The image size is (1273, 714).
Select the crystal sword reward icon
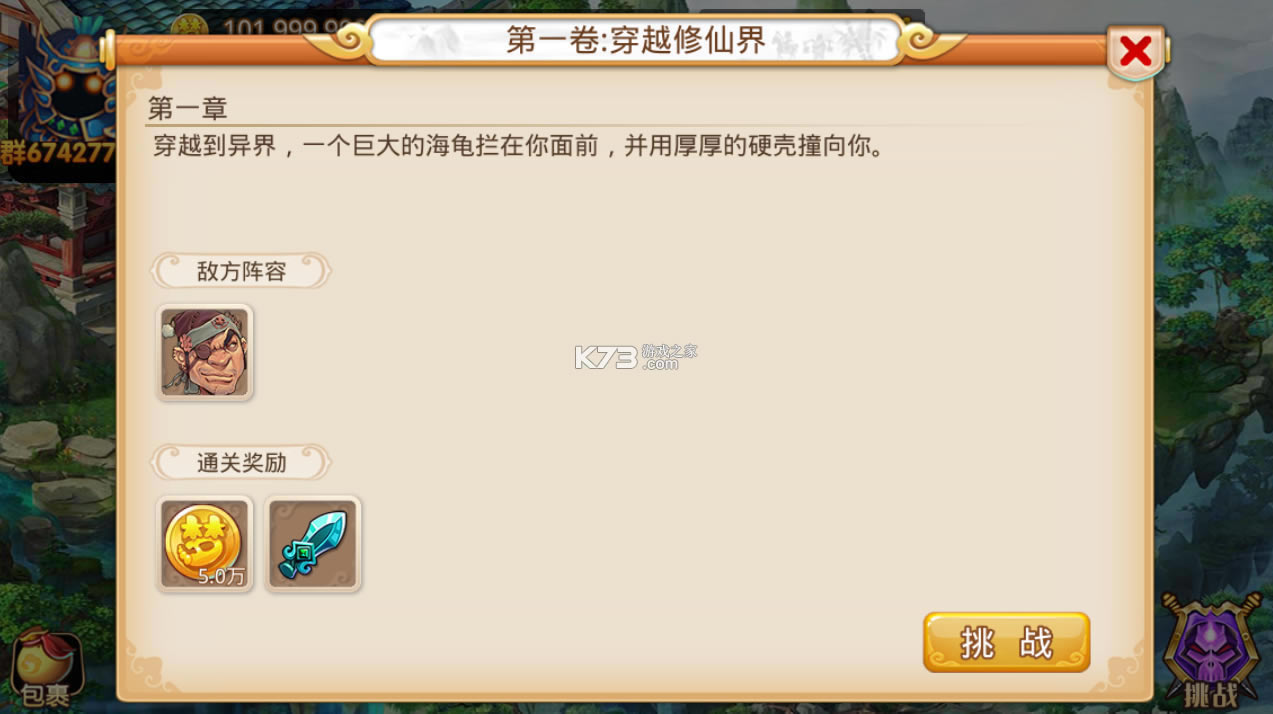tap(313, 544)
